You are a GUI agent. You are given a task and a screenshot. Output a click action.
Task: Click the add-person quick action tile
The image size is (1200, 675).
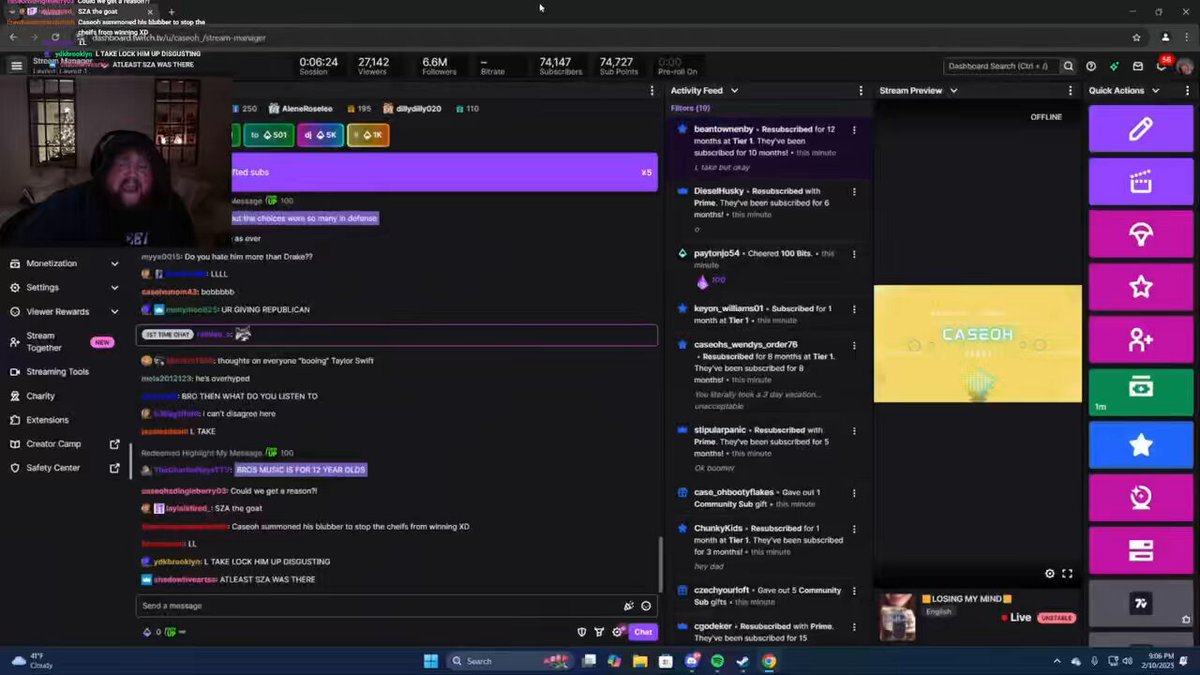(1140, 340)
